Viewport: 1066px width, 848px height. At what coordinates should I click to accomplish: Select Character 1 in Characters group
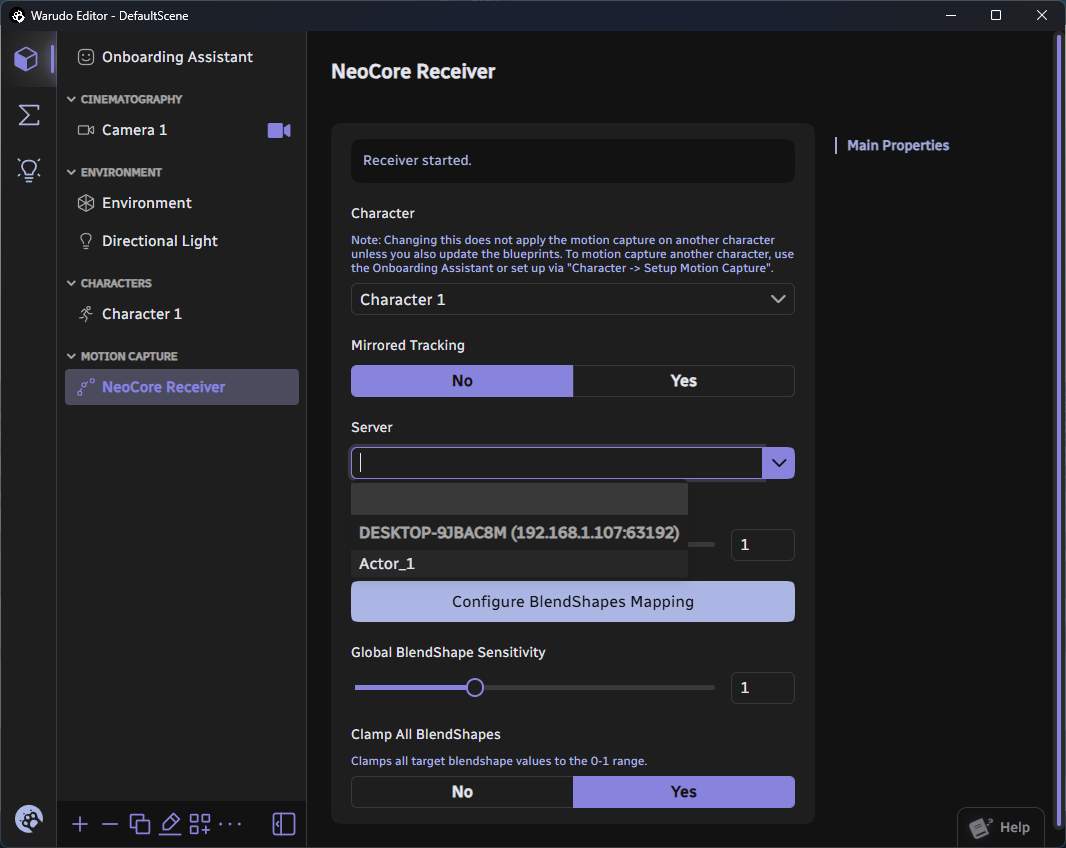pyautogui.click(x=182, y=314)
